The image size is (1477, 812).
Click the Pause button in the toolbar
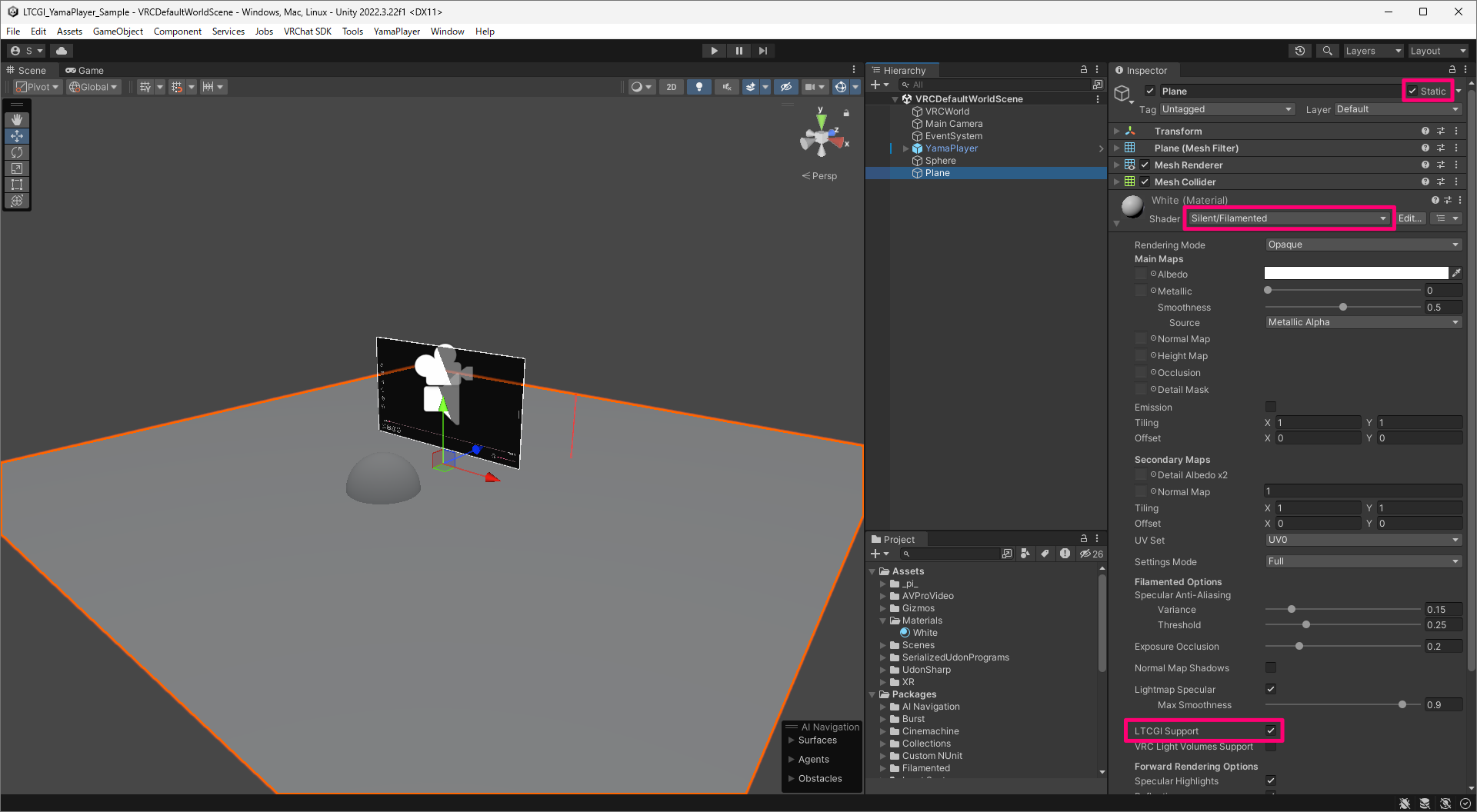738,51
